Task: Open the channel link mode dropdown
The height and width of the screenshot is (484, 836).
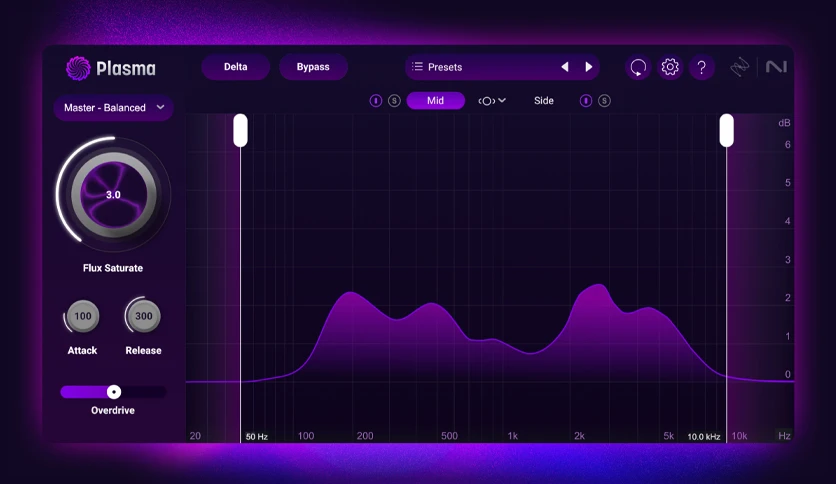Action: pyautogui.click(x=492, y=101)
